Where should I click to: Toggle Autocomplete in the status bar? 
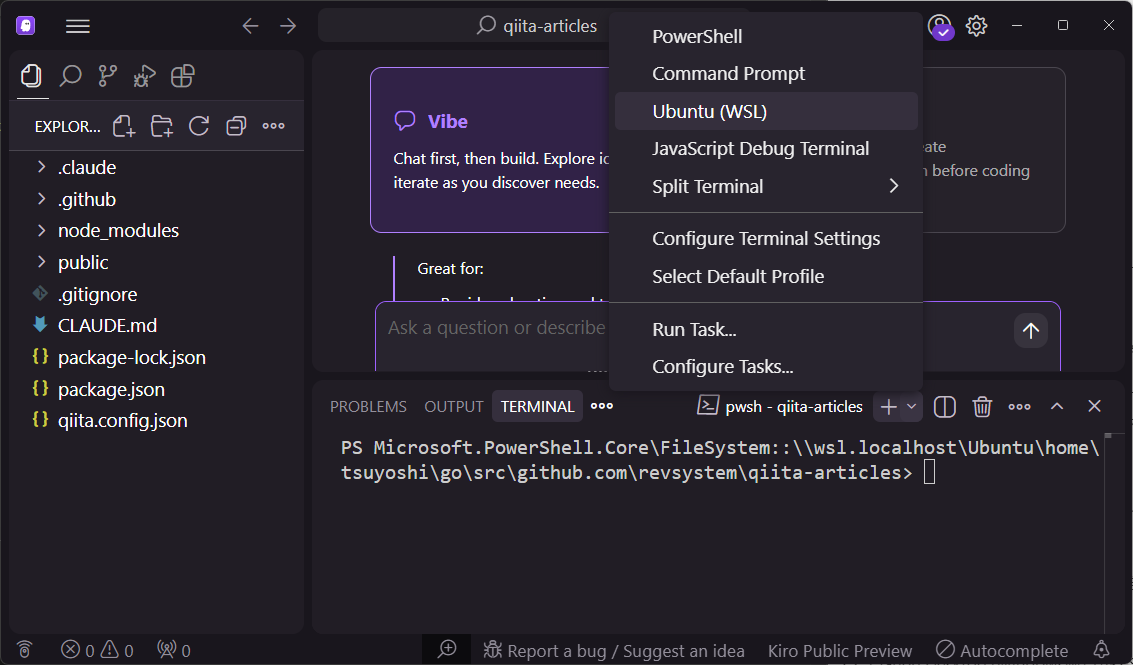[1003, 651]
